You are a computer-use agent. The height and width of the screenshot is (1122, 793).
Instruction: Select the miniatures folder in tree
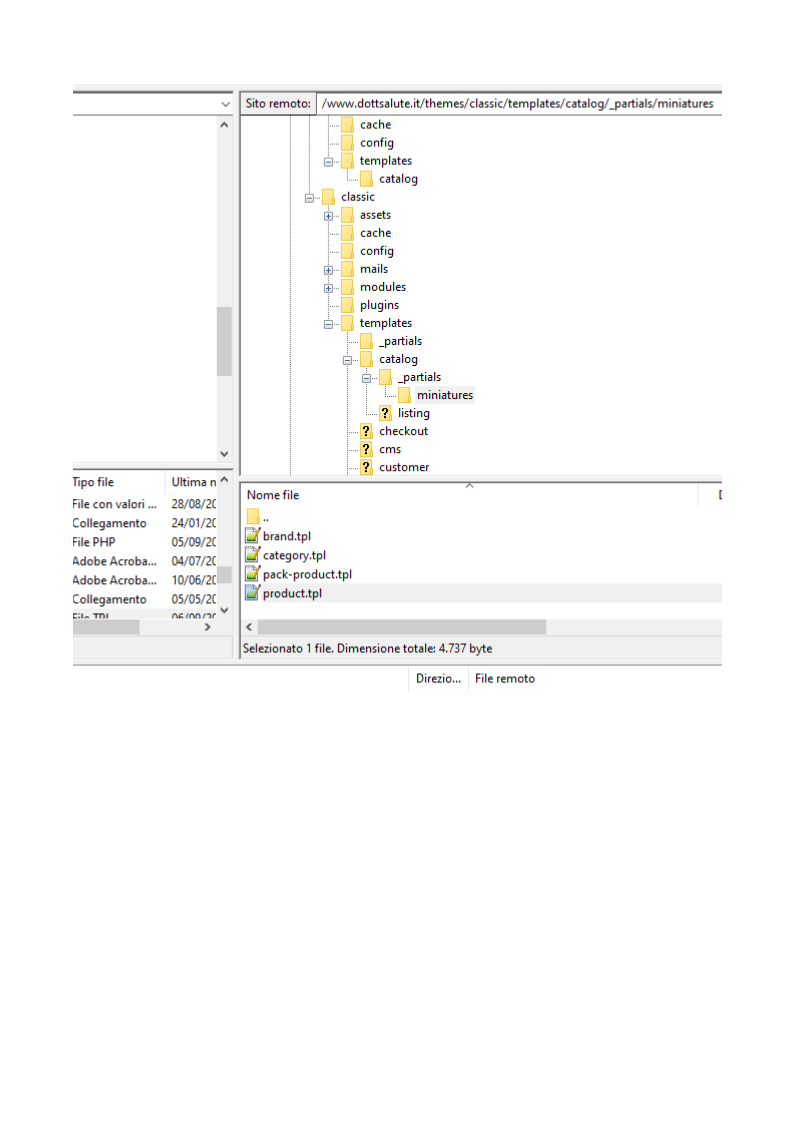(x=445, y=395)
